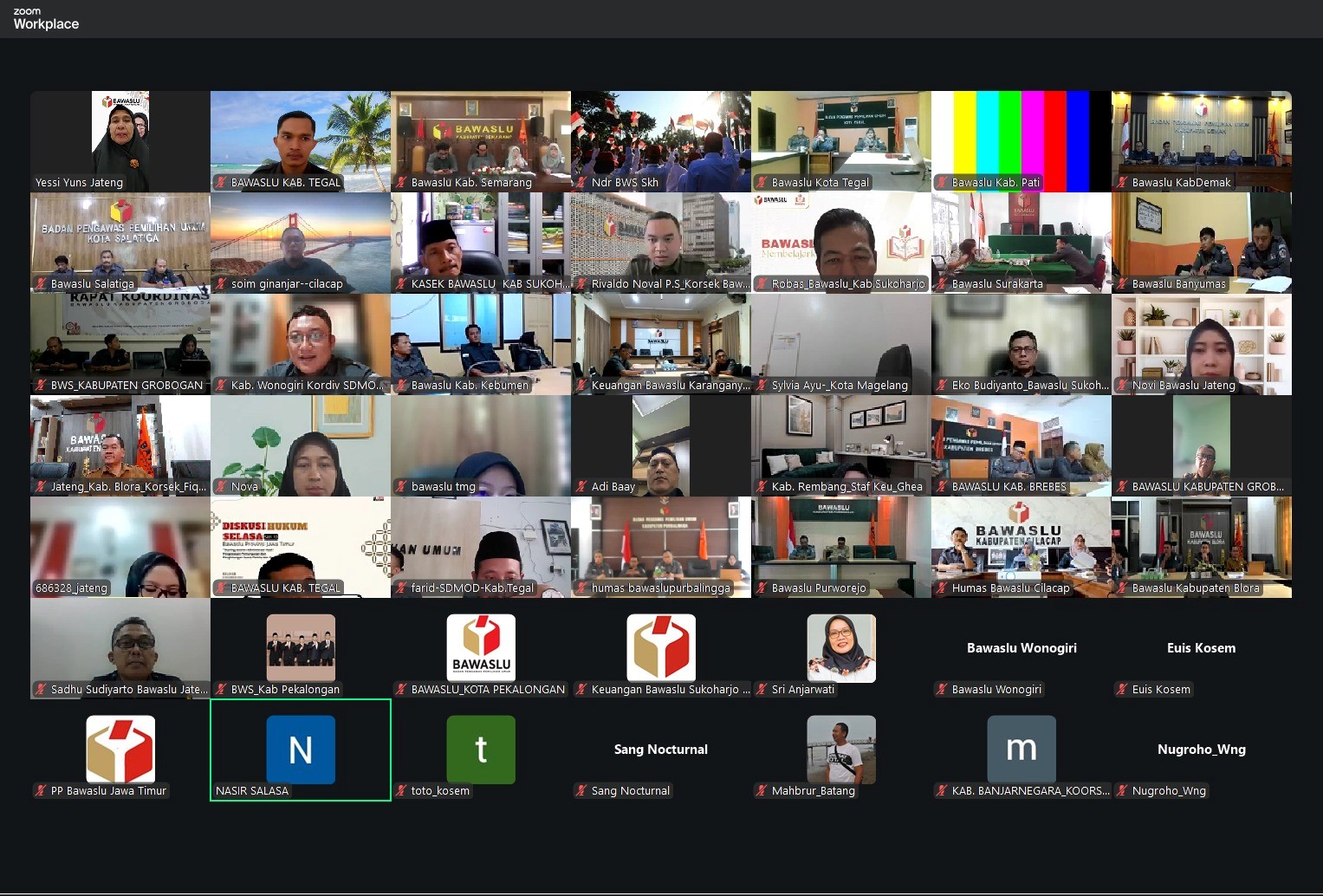Click Keuangan Bawaslu Sukoharjo logo avatar

coord(661,647)
